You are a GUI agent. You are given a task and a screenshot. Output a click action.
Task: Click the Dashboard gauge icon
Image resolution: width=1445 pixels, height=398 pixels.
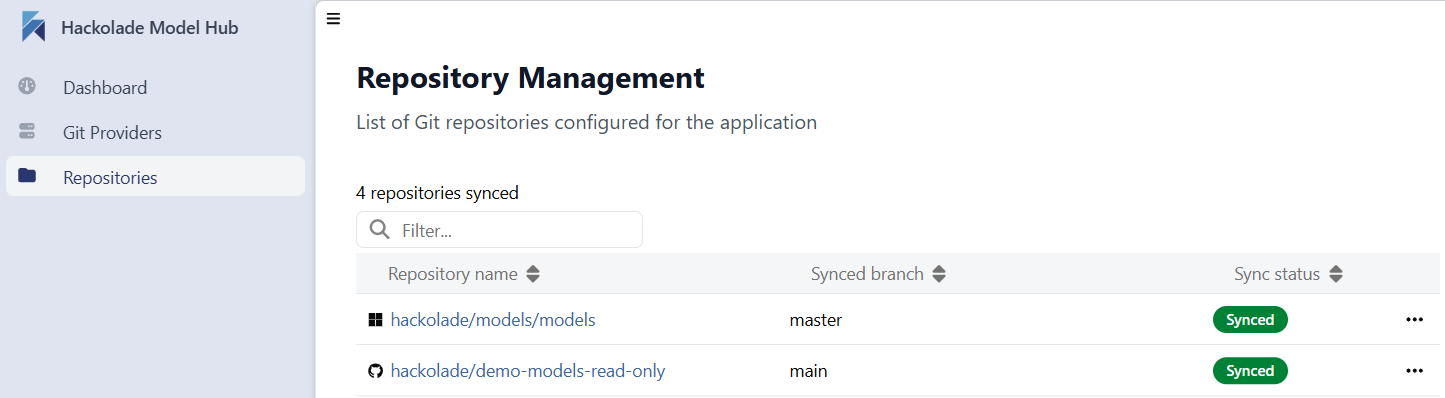pyautogui.click(x=27, y=86)
